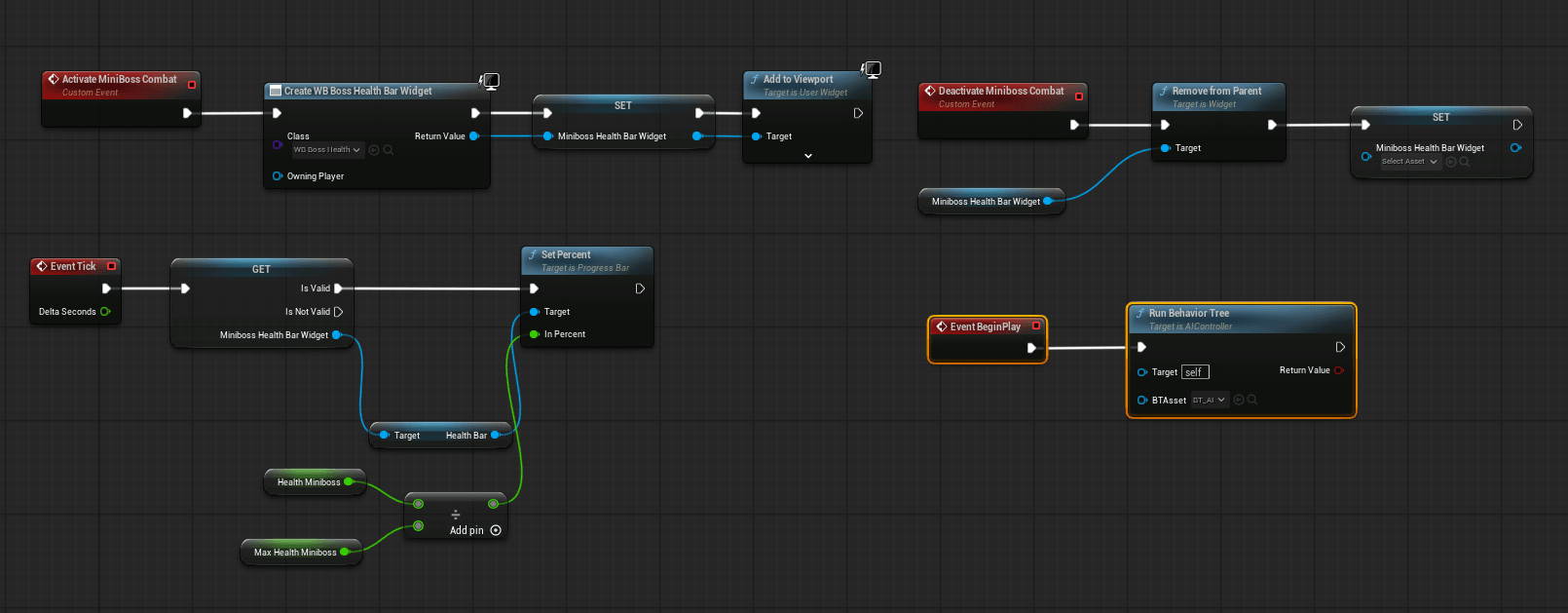Open the BT_AI asset dropdown
Image resolution: width=1568 pixels, height=613 pixels.
[x=1209, y=400]
